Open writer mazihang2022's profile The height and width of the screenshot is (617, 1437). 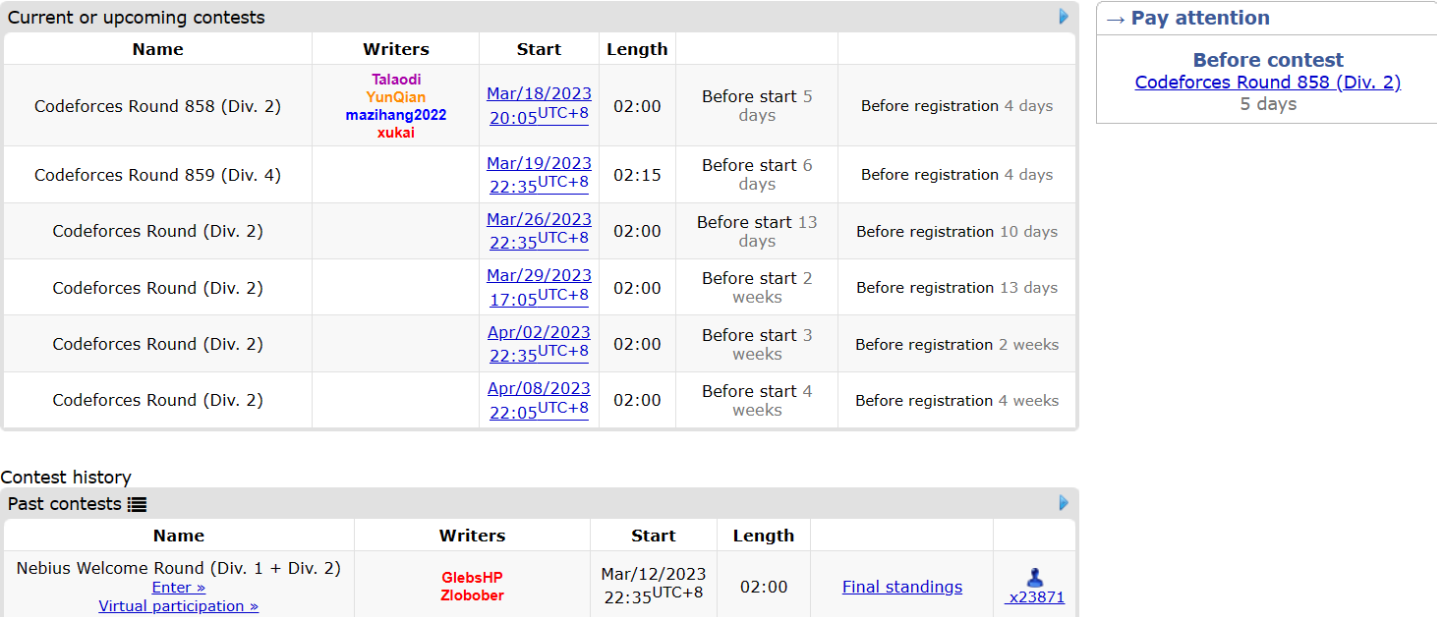pyautogui.click(x=396, y=115)
